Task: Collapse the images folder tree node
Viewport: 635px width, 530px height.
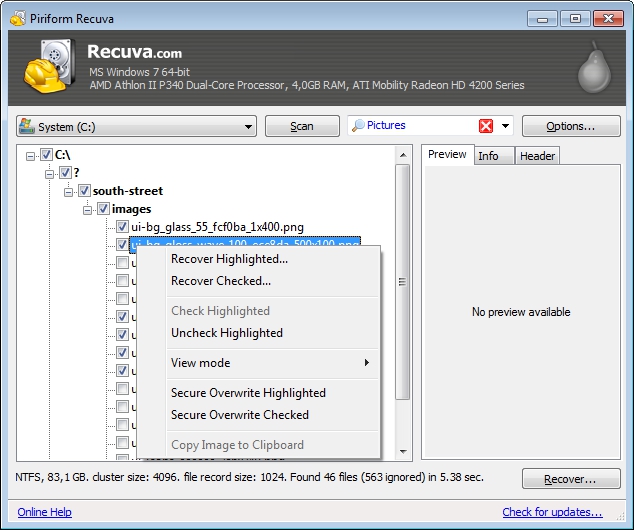Action: click(88, 209)
